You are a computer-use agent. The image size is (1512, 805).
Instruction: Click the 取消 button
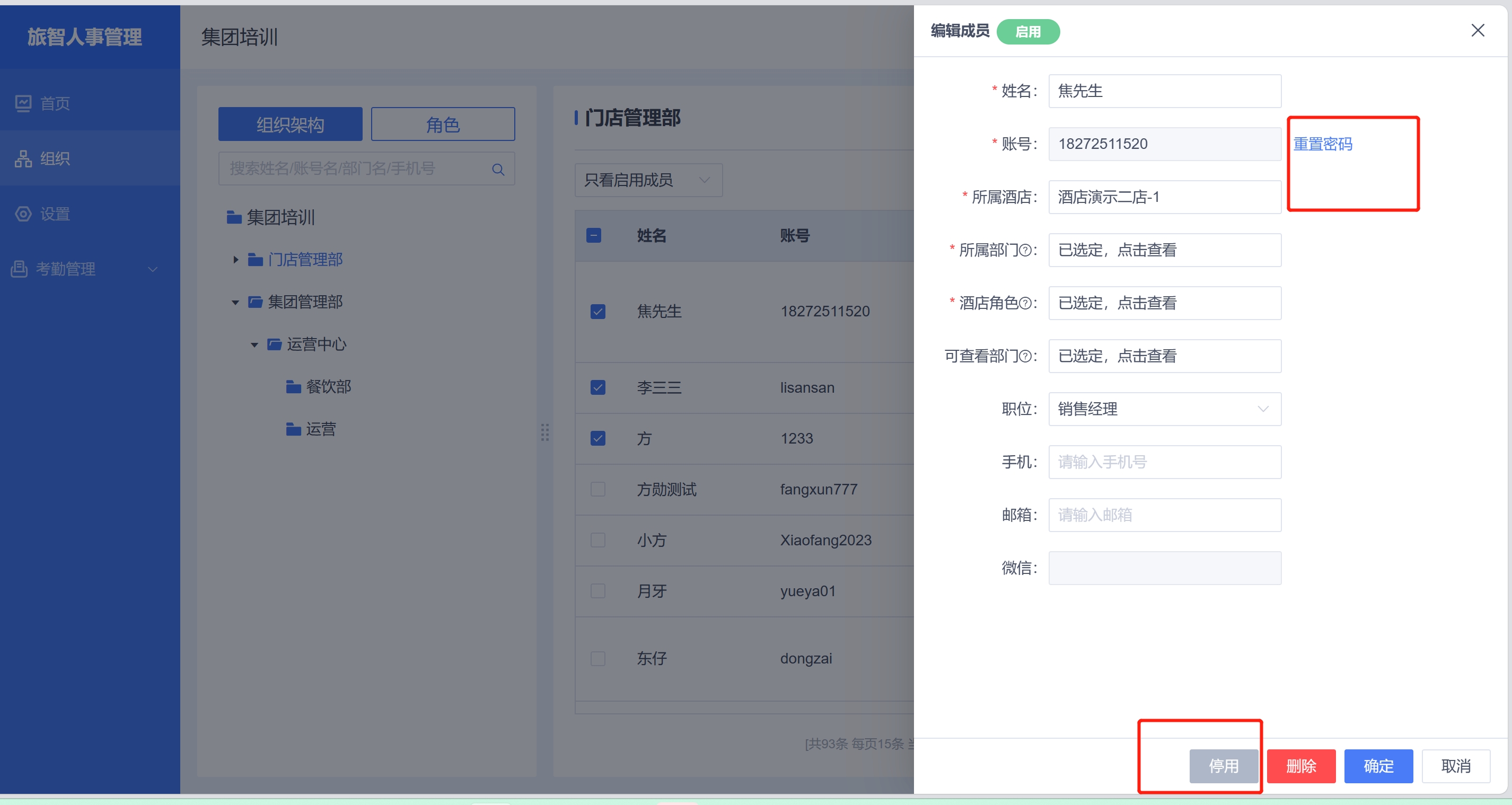(x=1456, y=766)
